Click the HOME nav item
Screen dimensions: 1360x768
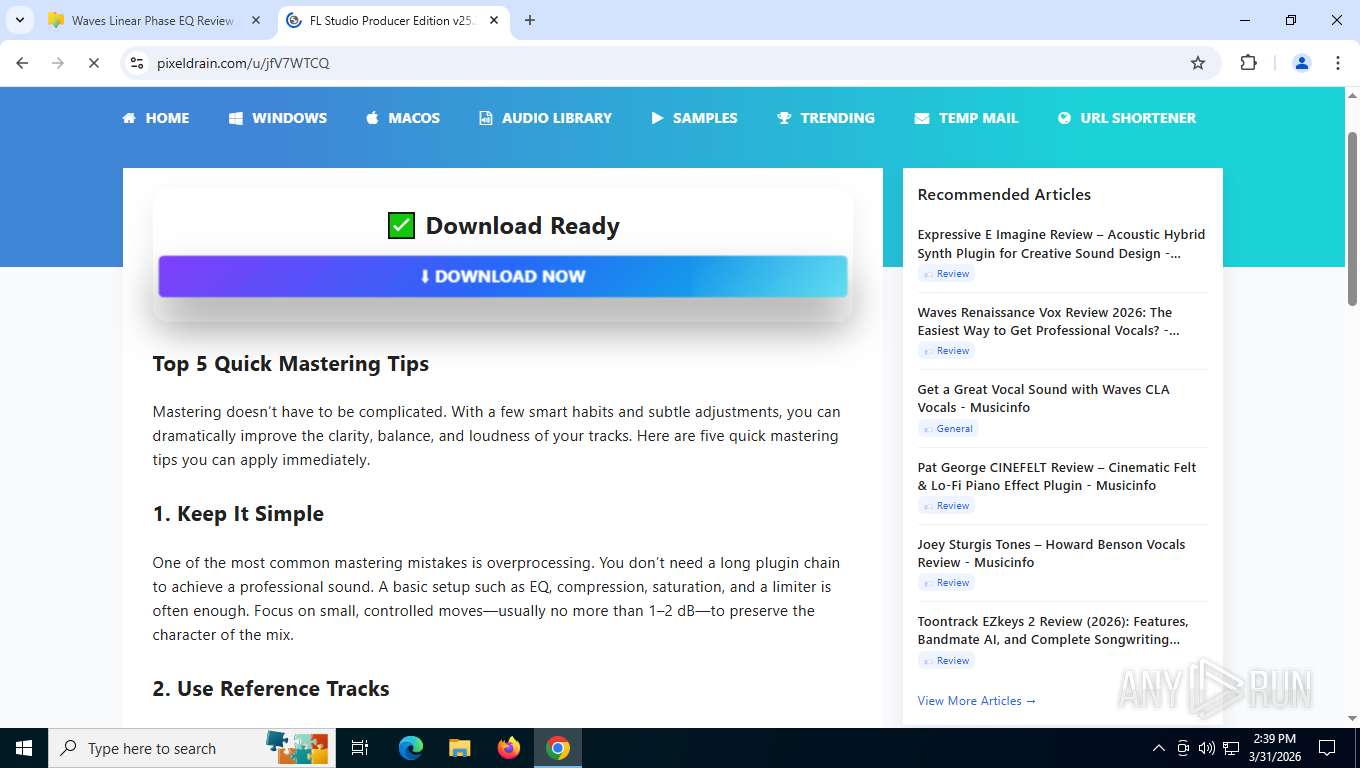(156, 118)
